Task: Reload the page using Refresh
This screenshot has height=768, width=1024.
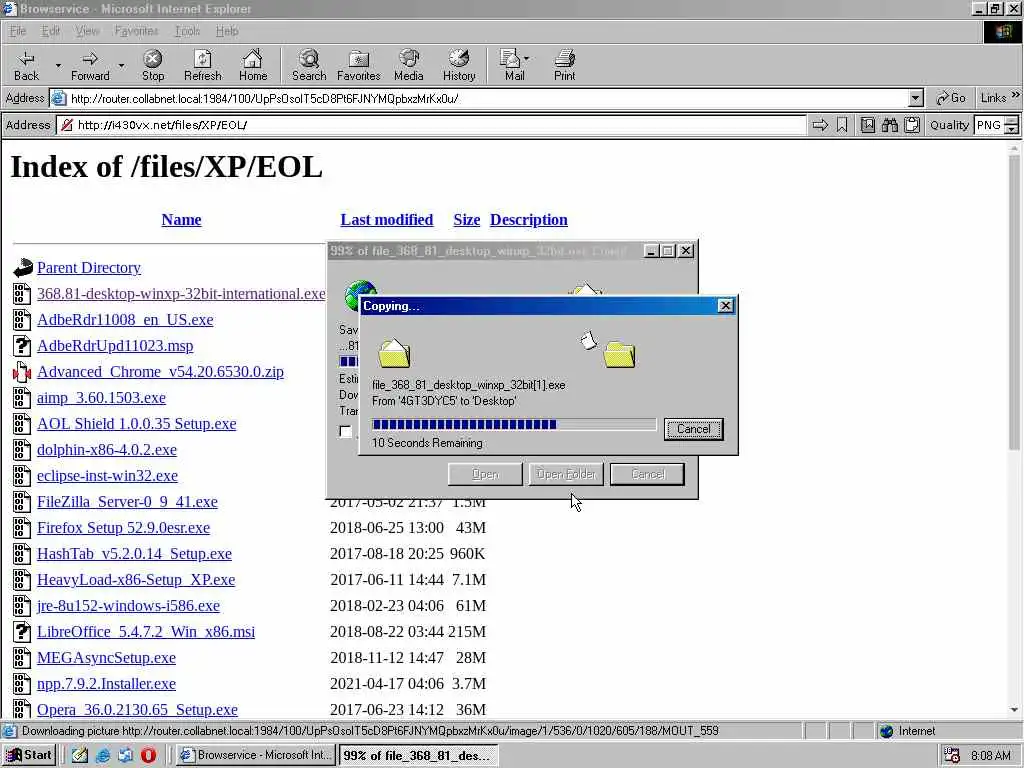Action: coord(202,65)
